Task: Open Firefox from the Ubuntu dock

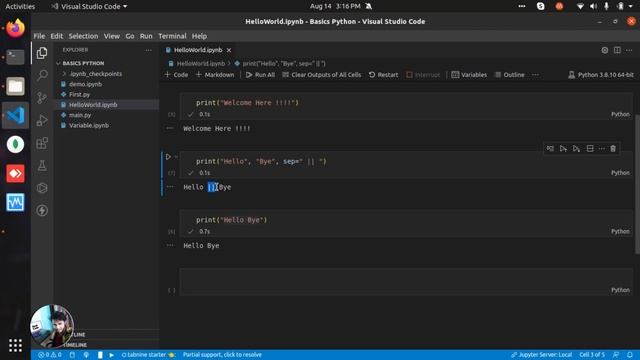Action: (x=16, y=28)
